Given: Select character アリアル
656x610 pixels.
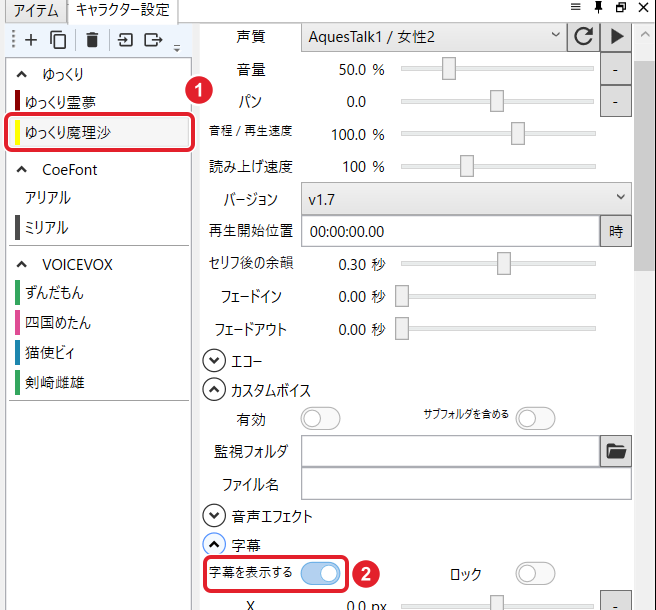Looking at the screenshot, I should (x=99, y=197).
